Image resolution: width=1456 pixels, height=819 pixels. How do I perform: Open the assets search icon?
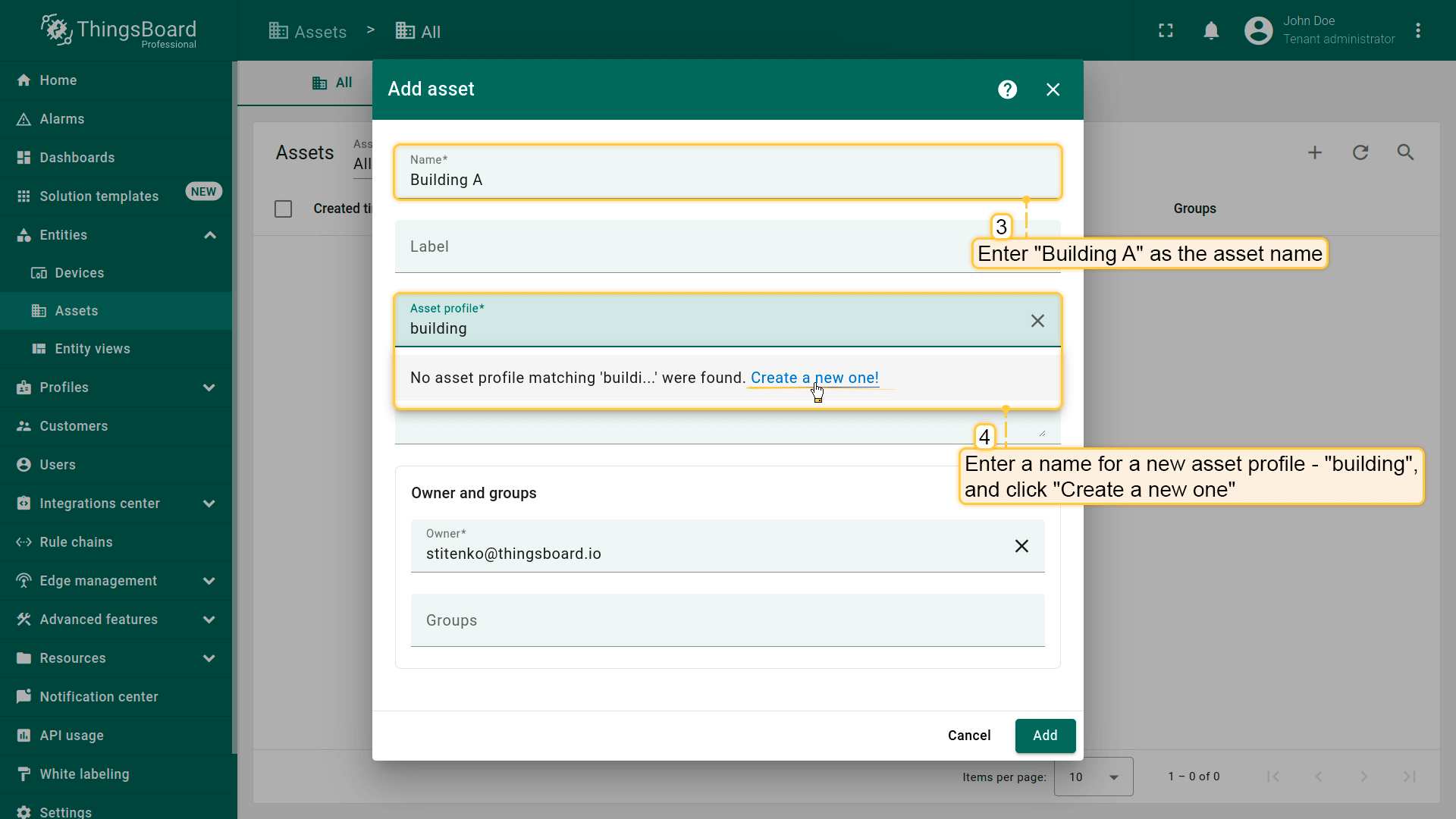(1405, 152)
